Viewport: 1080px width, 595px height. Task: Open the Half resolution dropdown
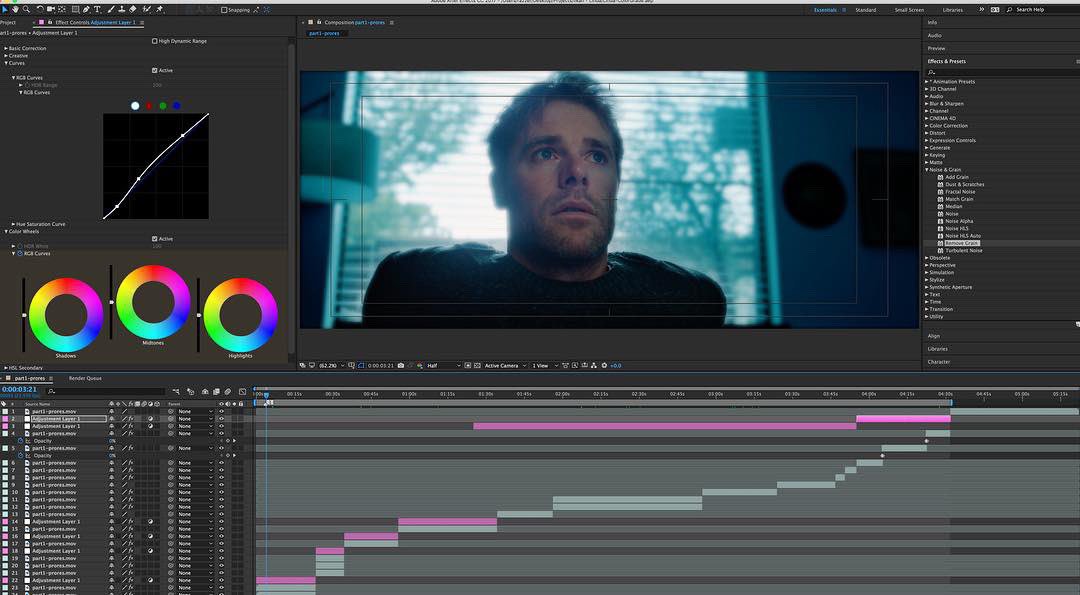(444, 366)
